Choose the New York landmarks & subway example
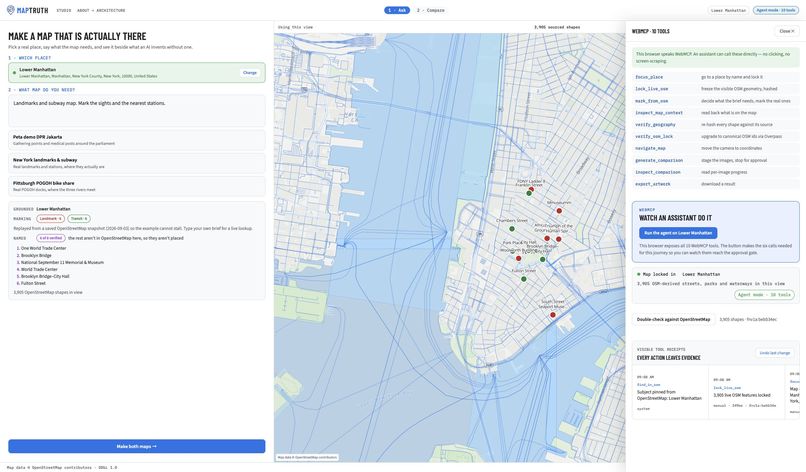This screenshot has width=806, height=472. [x=137, y=163]
